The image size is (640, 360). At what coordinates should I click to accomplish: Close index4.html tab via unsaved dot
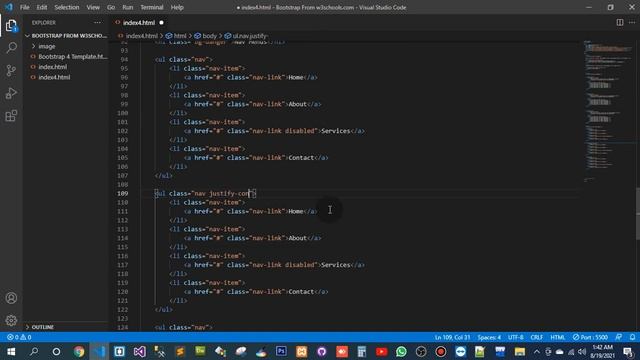161,22
